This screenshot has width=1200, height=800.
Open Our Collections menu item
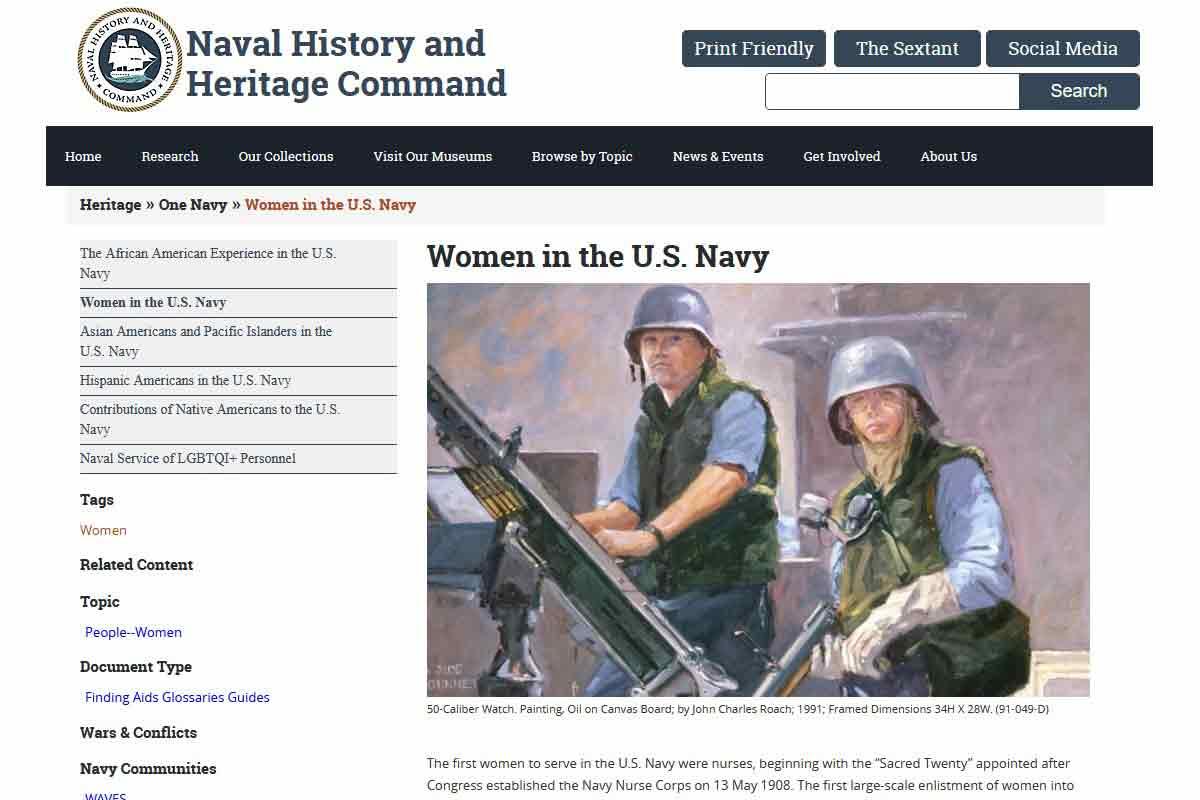[x=286, y=156]
